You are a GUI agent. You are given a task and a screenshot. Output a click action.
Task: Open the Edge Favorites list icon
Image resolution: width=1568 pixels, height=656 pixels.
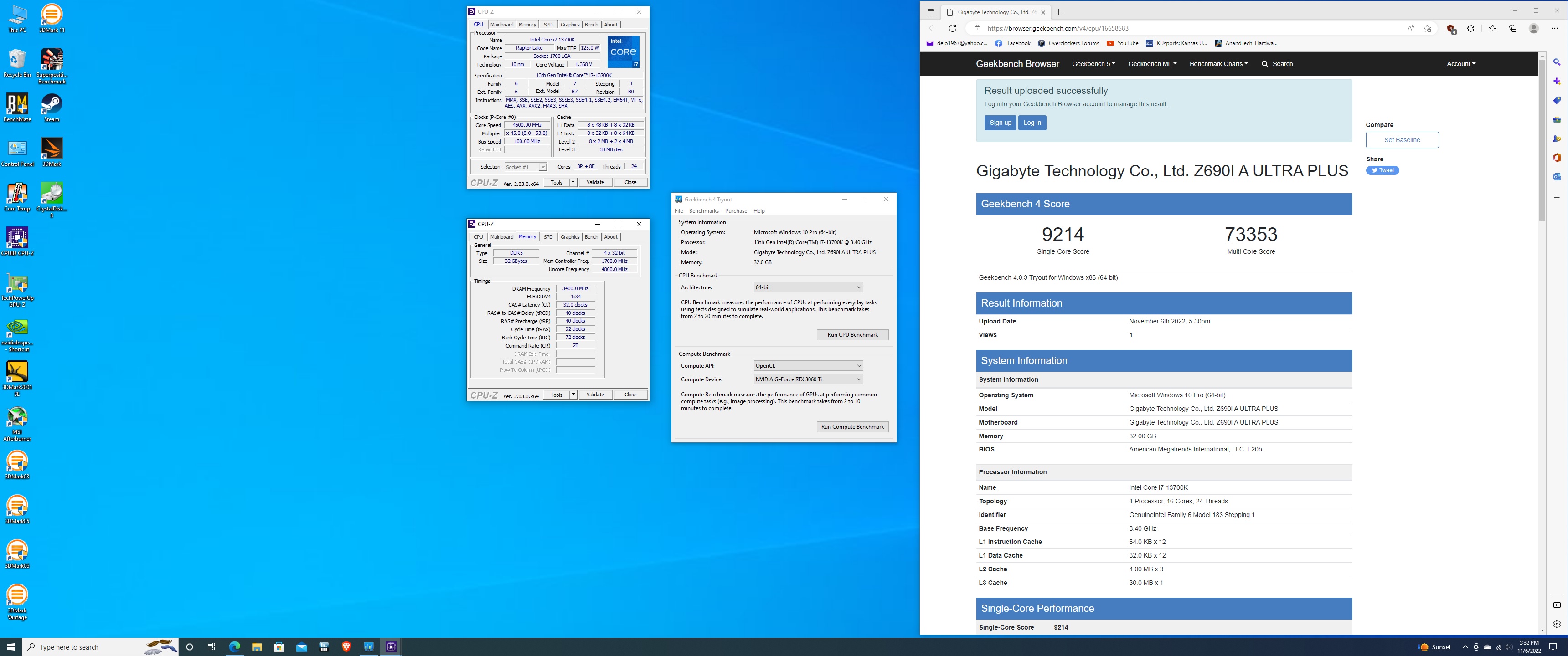tap(1492, 28)
